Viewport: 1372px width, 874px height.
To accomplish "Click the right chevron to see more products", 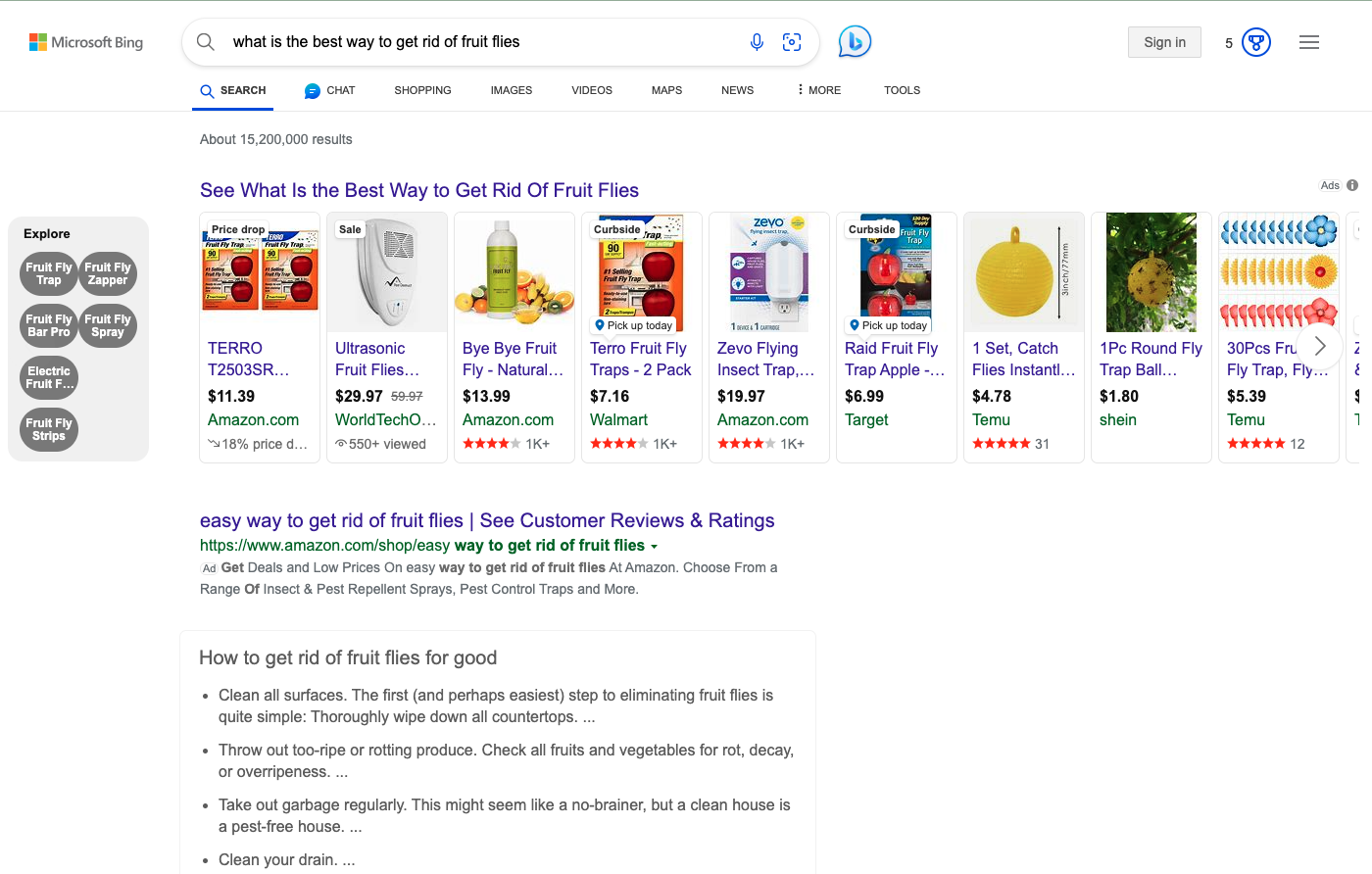I will click(x=1320, y=346).
